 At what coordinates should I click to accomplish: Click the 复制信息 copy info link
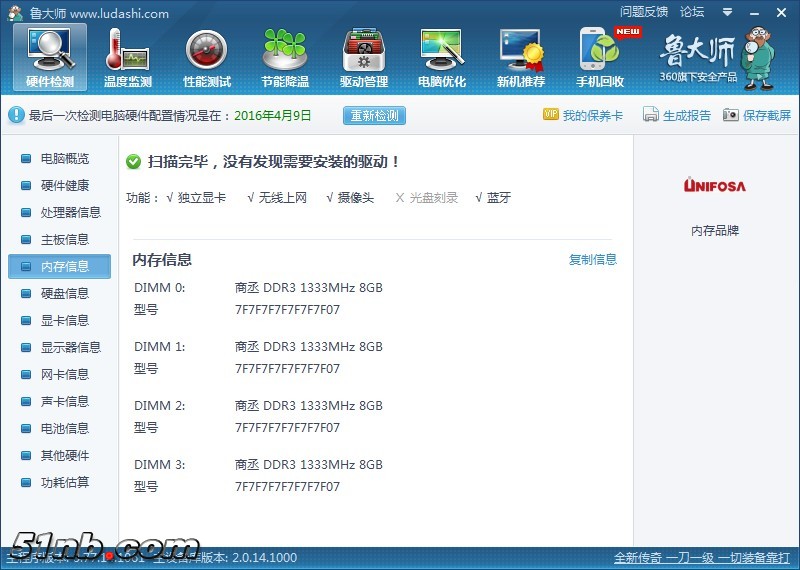tap(593, 260)
